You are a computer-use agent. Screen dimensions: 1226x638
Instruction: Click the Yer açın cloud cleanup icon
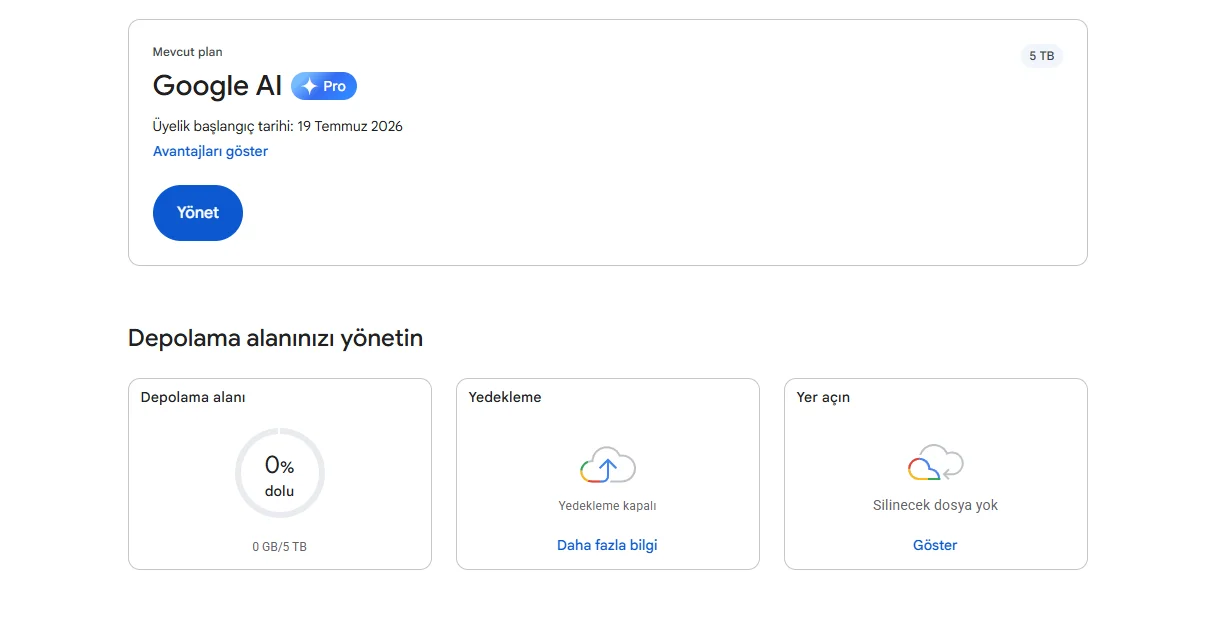tap(936, 463)
